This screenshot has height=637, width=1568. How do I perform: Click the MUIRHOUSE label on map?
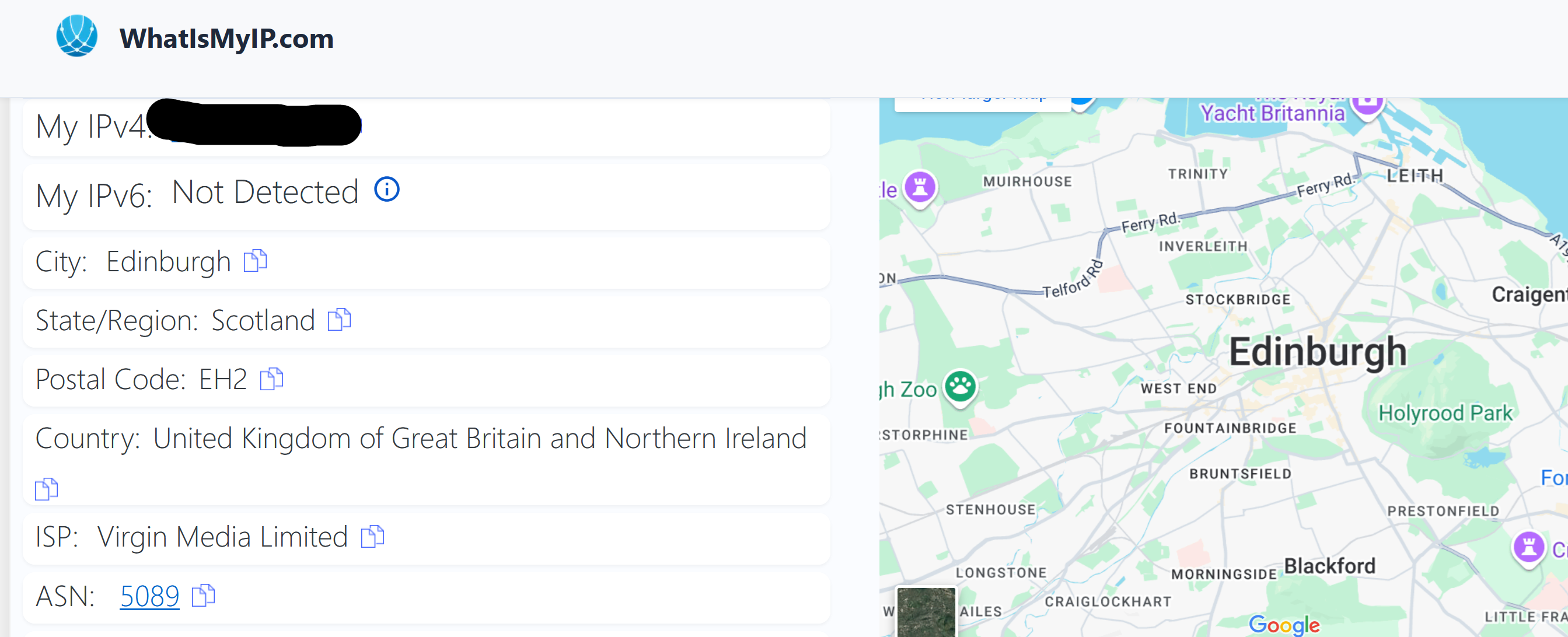1028,181
